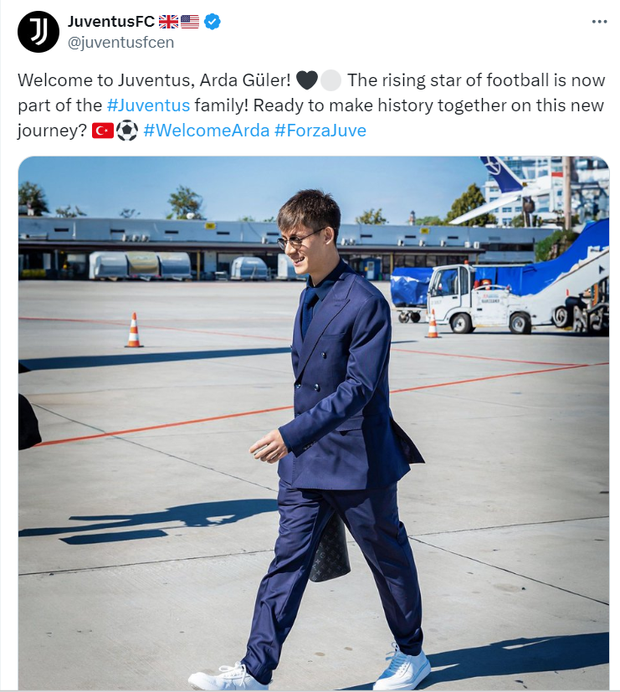Click the airplane tail in photo corner

tap(502, 173)
